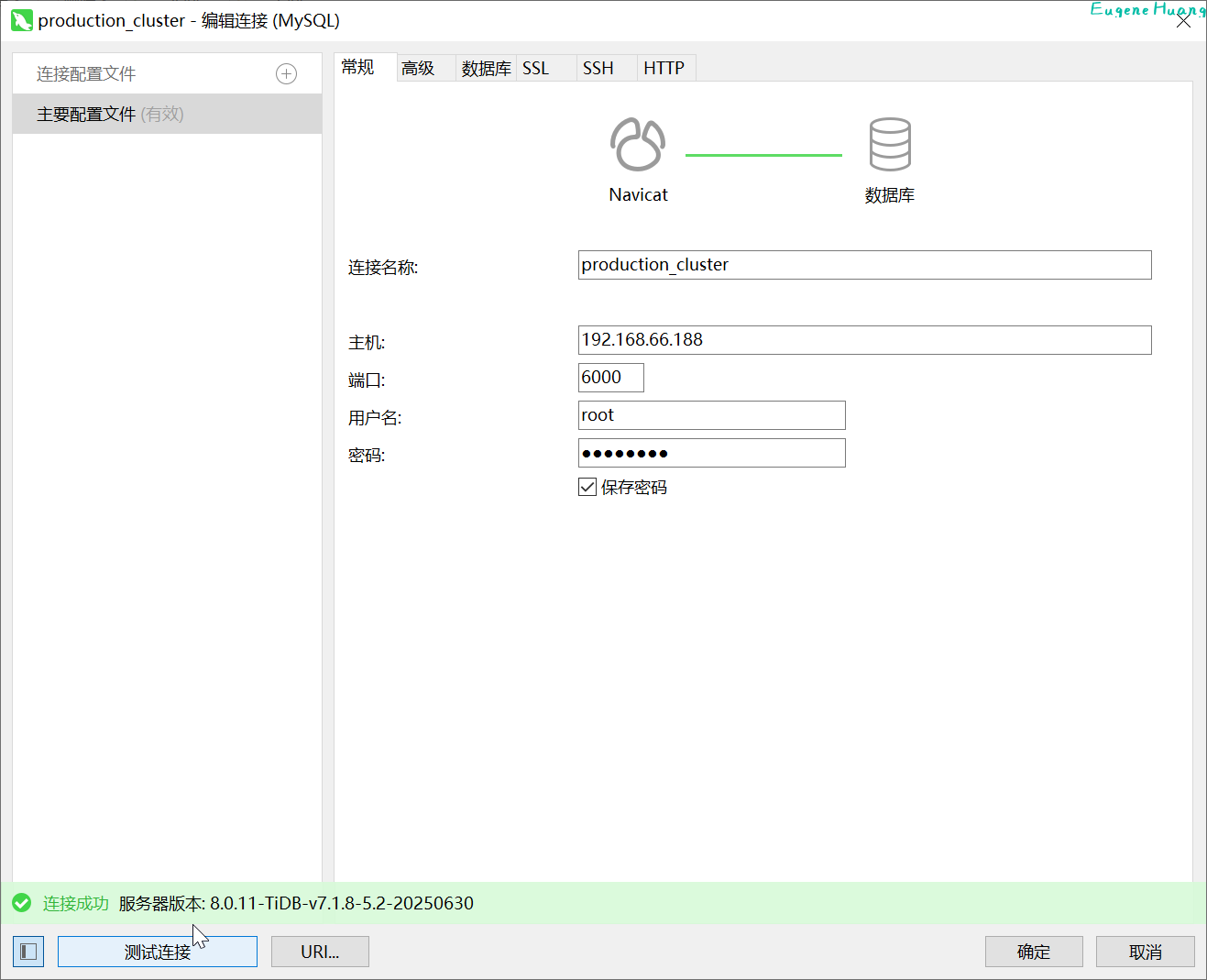1207x980 pixels.
Task: Cancel with the 取消 button
Action: click(1145, 952)
